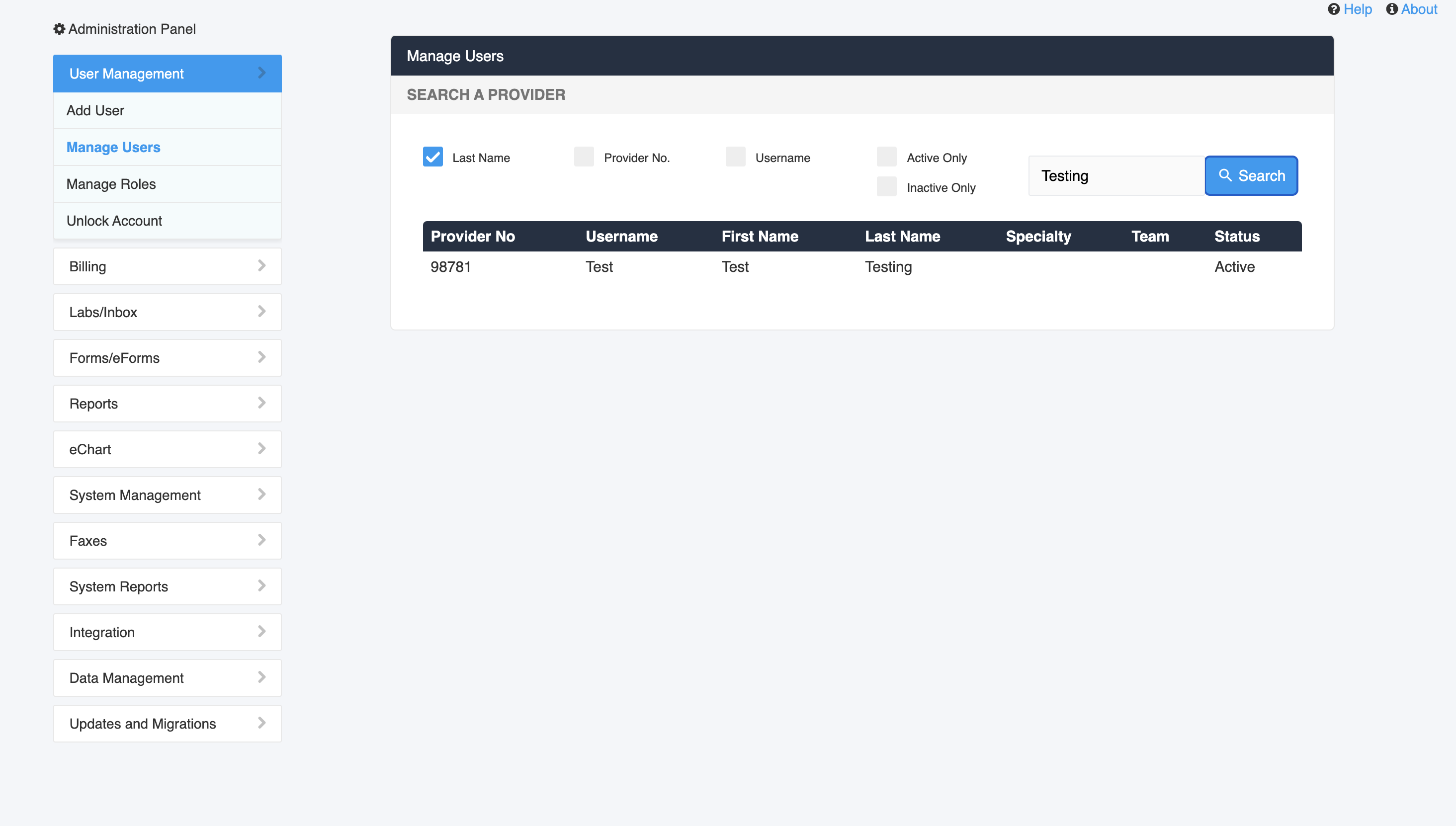Click the Administration Panel gear icon
This screenshot has height=826, width=1456.
click(59, 29)
